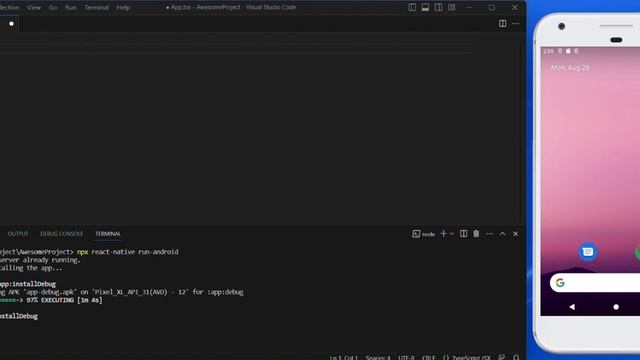
Task: Open the View menu
Action: (x=34, y=7)
